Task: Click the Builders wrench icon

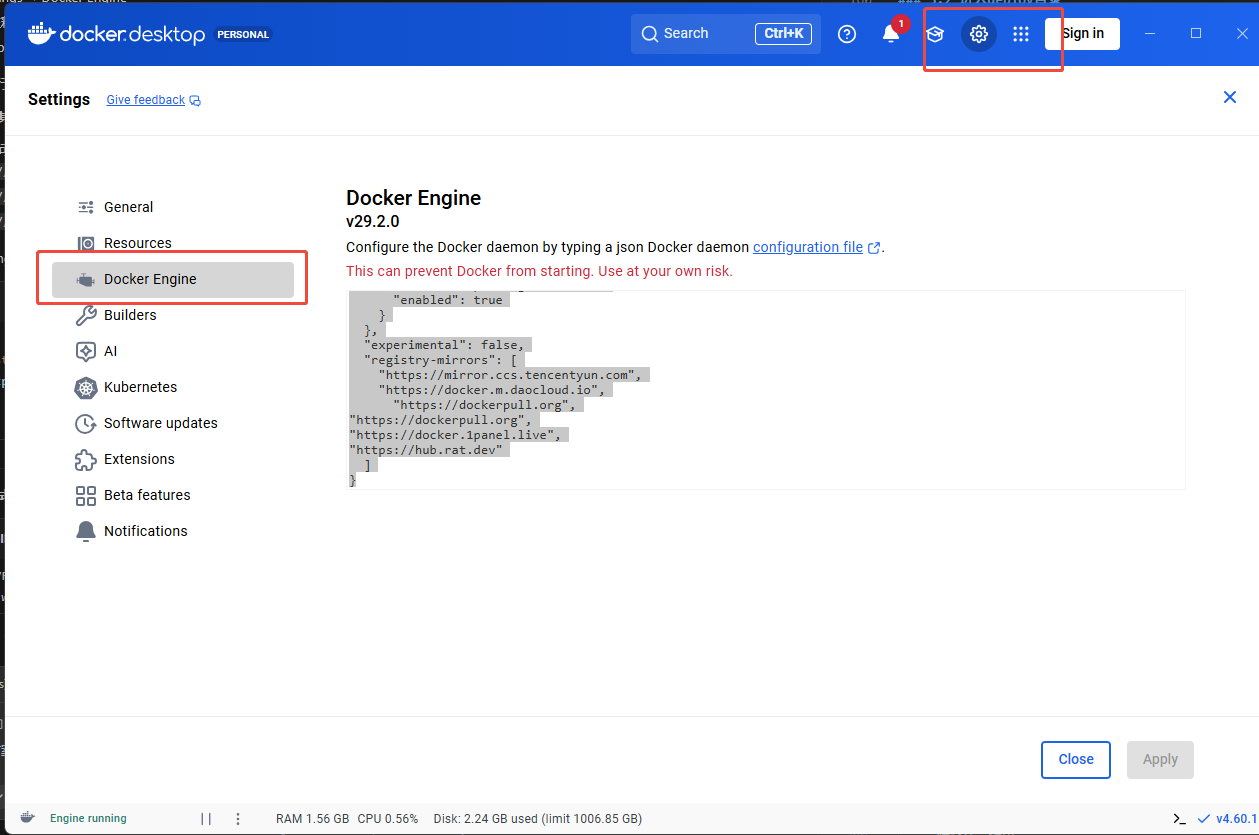Action: (x=86, y=315)
